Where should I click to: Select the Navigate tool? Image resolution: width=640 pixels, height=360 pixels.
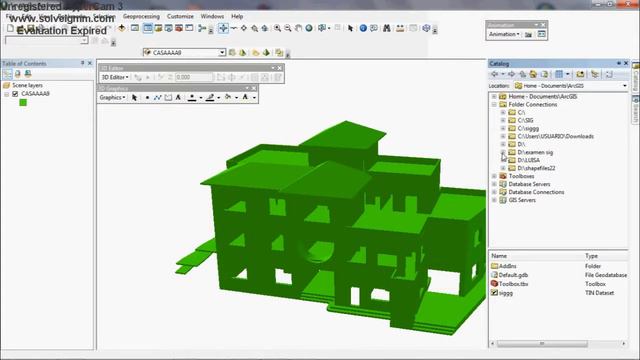click(x=223, y=28)
